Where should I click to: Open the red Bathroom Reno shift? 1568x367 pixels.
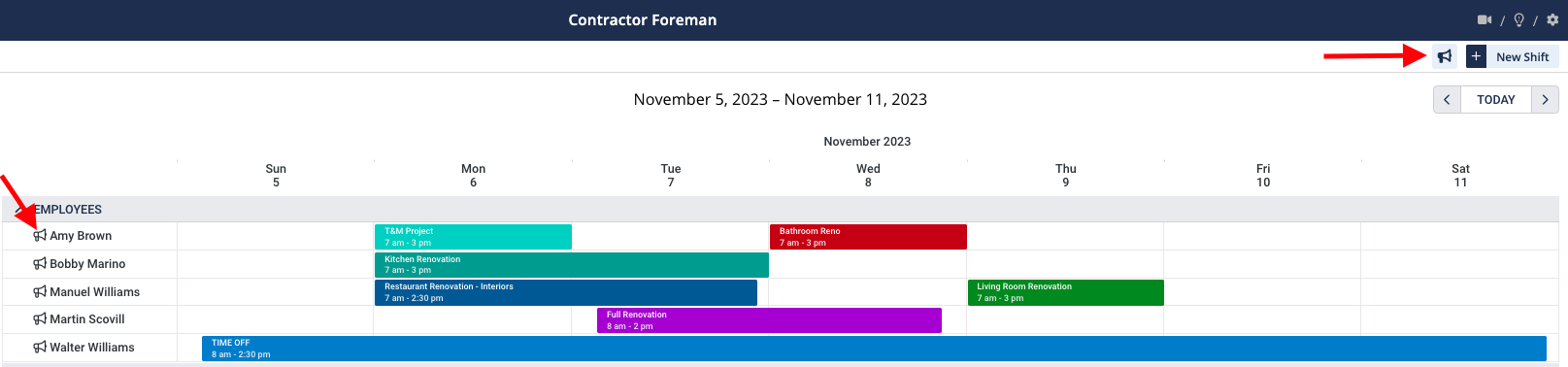[868, 237]
